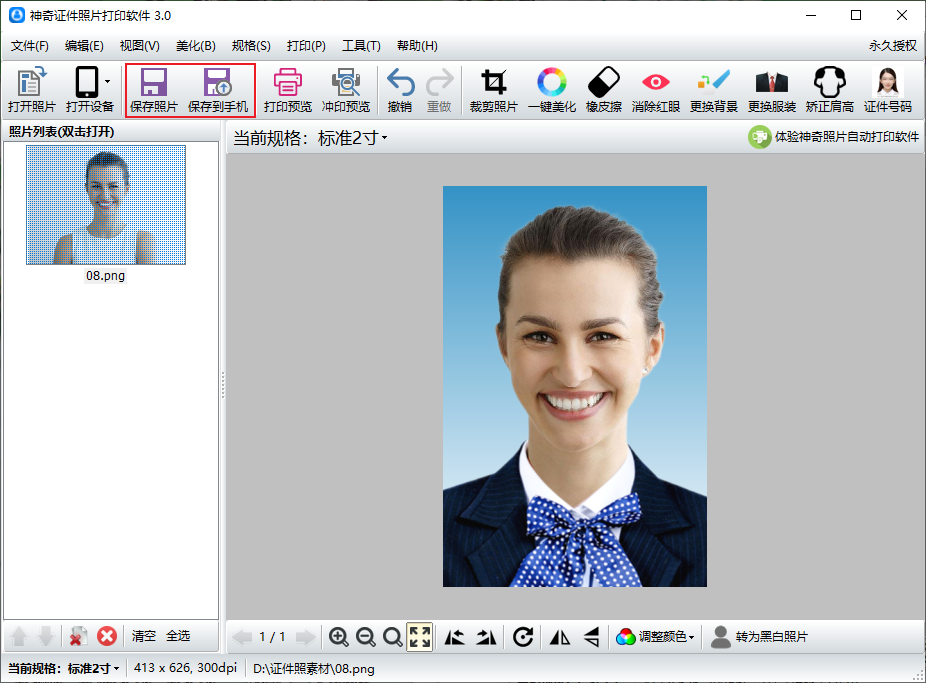926x683 pixels.
Task: Open the 视图(V) menu
Action: pyautogui.click(x=139, y=45)
